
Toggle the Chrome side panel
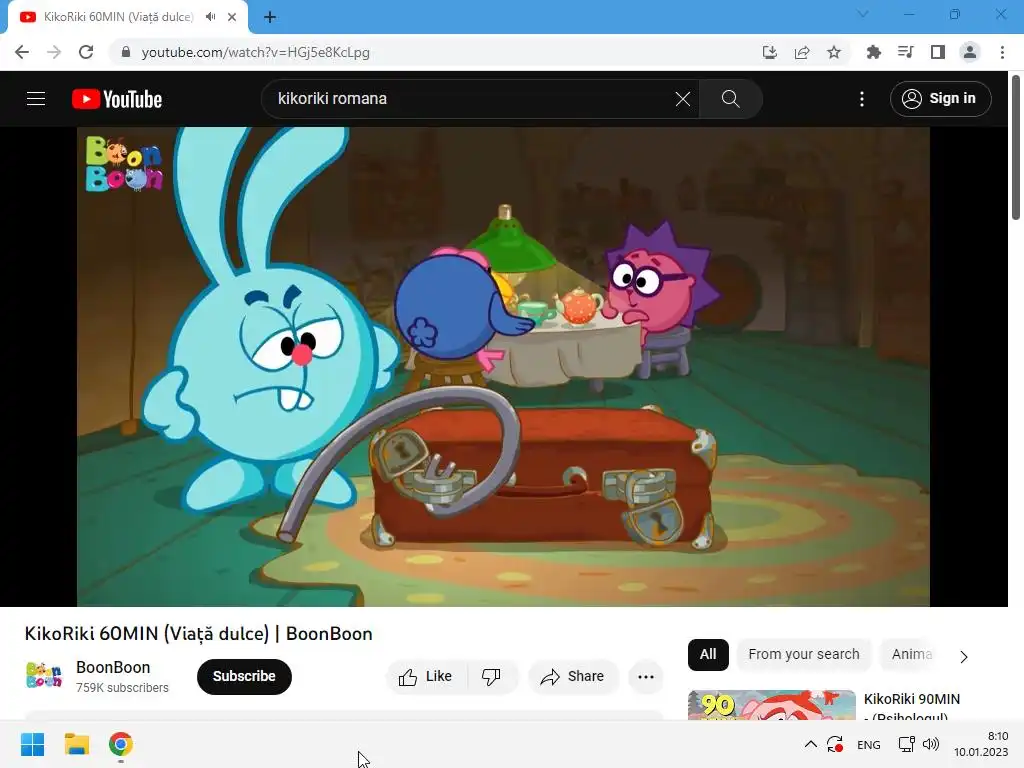pyautogui.click(x=938, y=52)
